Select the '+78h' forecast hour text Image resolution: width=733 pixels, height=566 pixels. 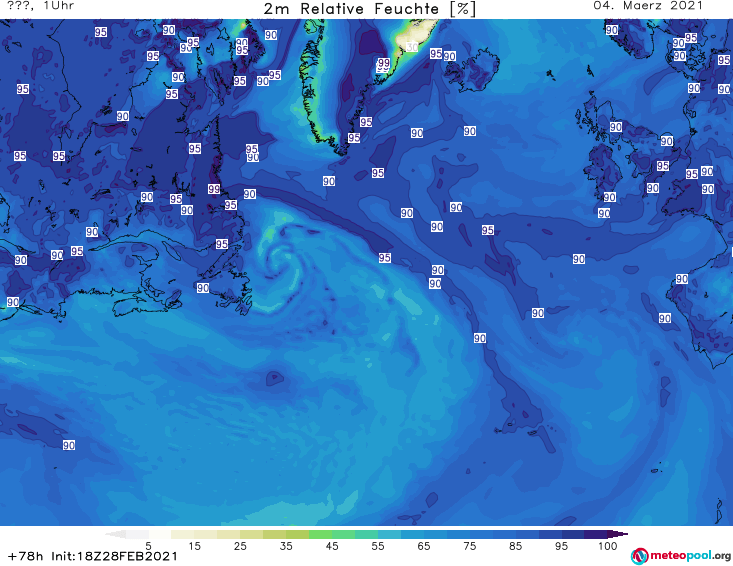(x=25, y=556)
